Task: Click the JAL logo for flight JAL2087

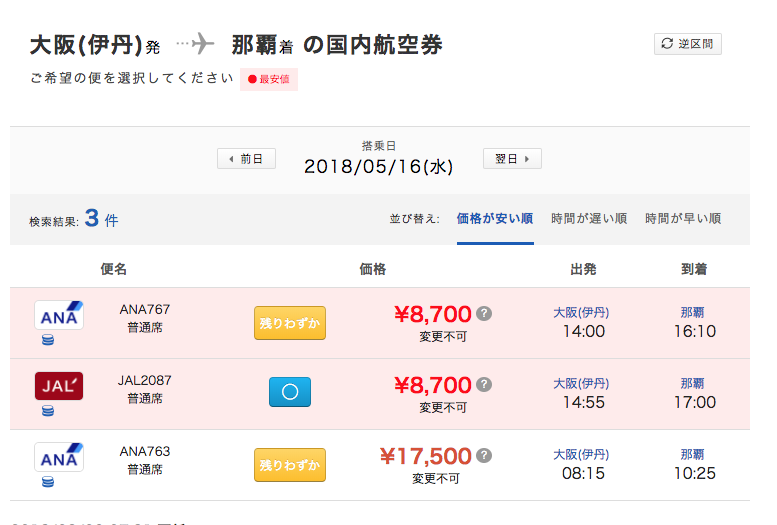Action: [x=59, y=386]
